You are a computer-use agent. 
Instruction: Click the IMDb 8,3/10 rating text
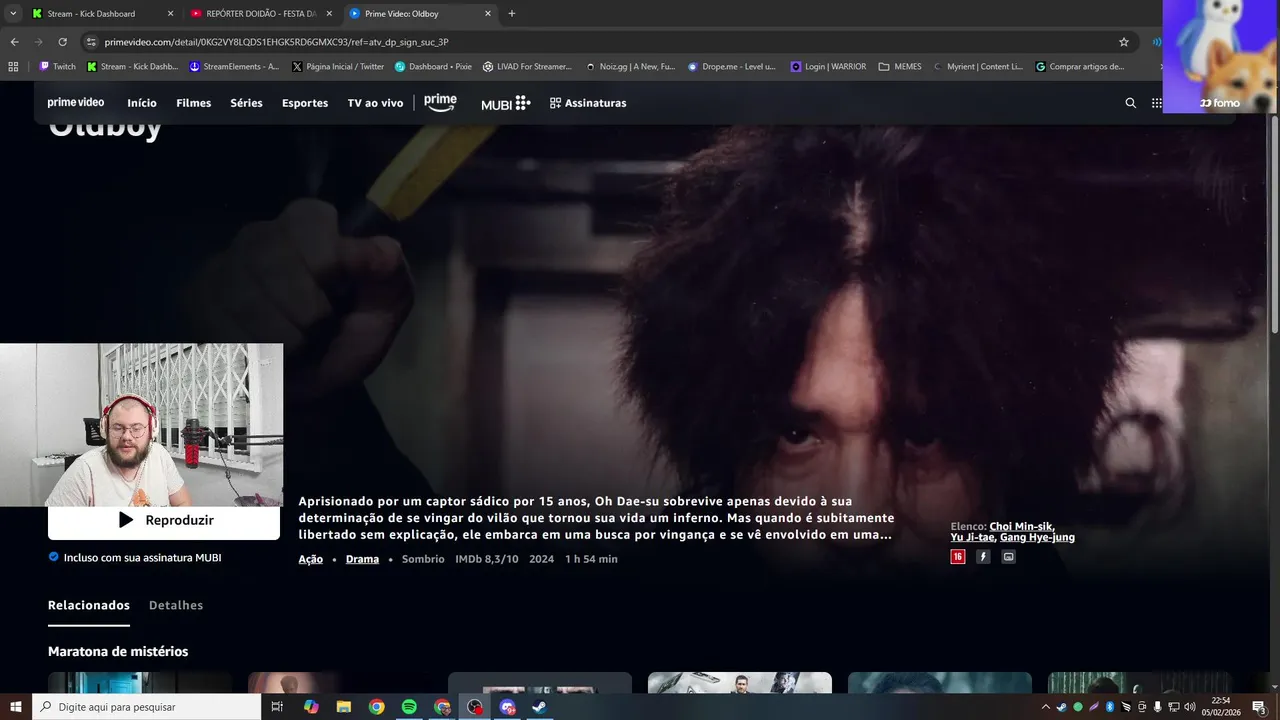click(487, 559)
